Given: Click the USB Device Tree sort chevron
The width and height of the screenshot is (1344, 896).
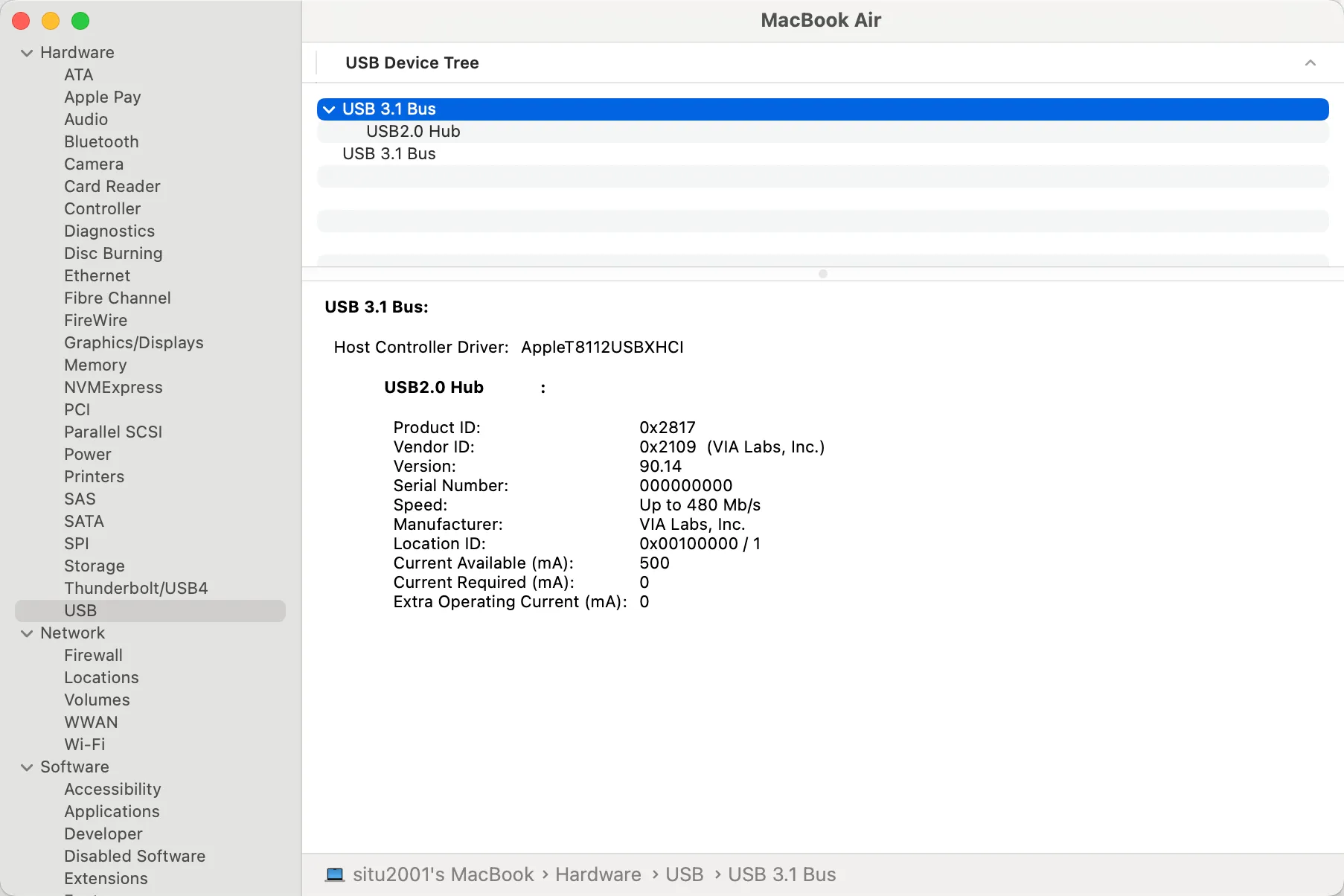Looking at the screenshot, I should tap(1310, 63).
